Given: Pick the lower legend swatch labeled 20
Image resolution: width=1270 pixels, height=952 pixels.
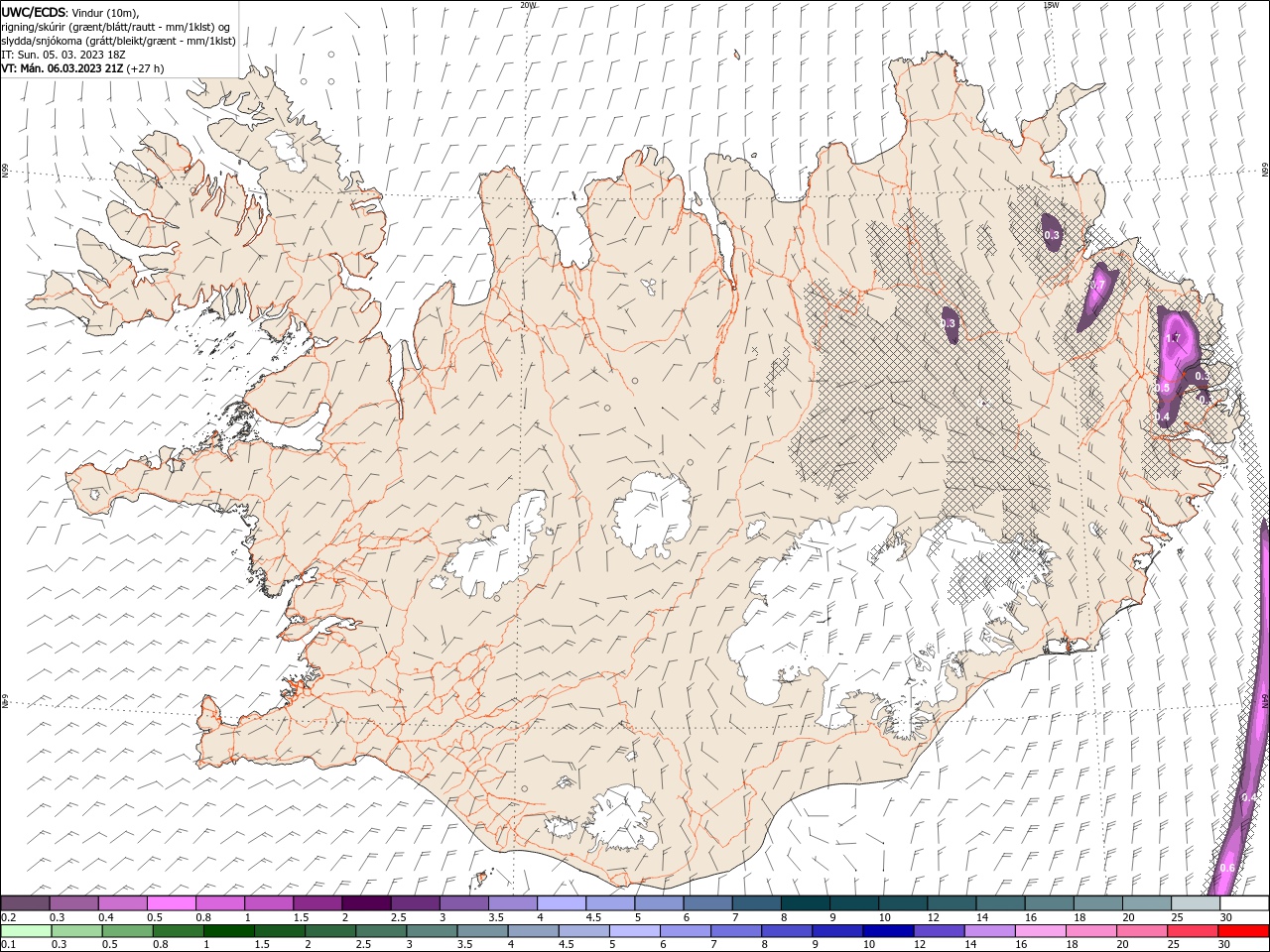Looking at the screenshot, I should pyautogui.click(x=1143, y=931).
